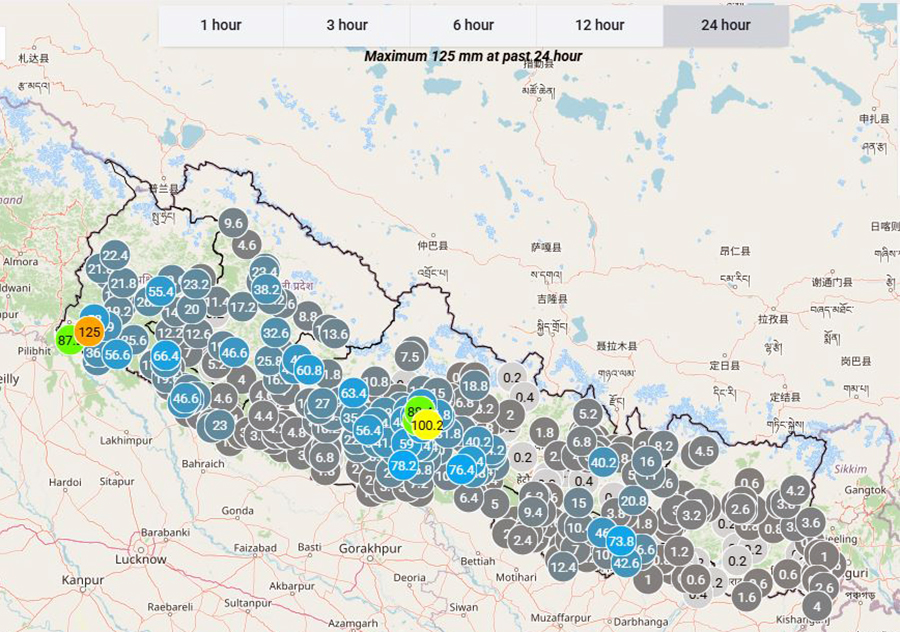The image size is (900, 632).
Task: Select the 3 hour tab
Action: [347, 25]
